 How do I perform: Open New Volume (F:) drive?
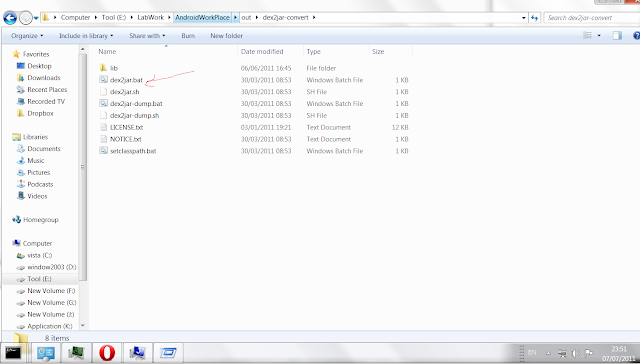[x=51, y=291]
